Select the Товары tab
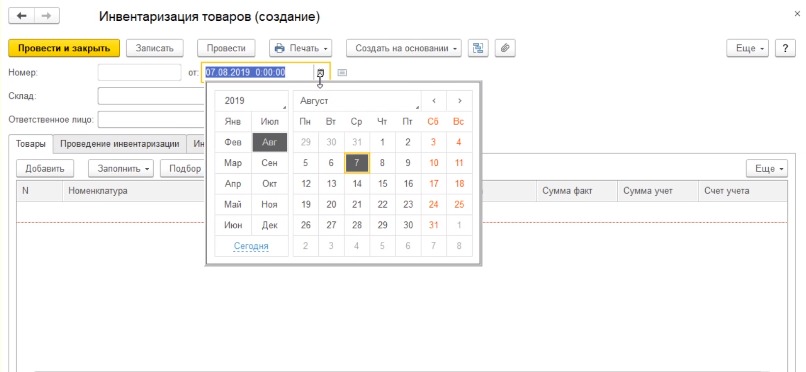This screenshot has height=372, width=806. point(30,144)
